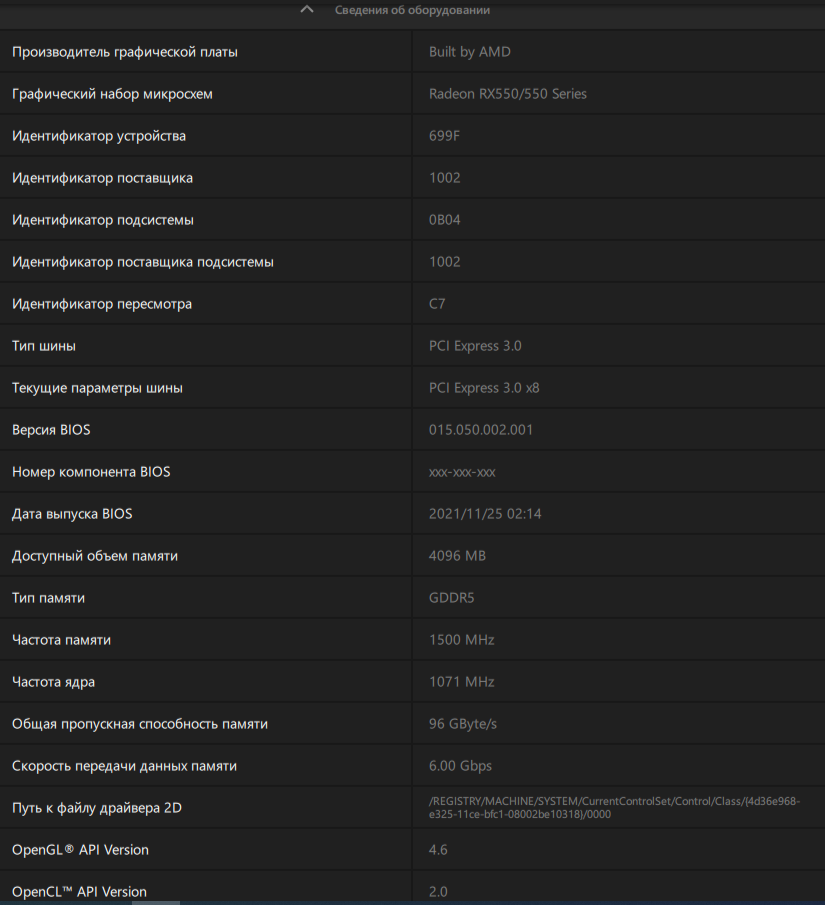Select the 2D driver registry path text
825x905 pixels.
click(x=614, y=807)
